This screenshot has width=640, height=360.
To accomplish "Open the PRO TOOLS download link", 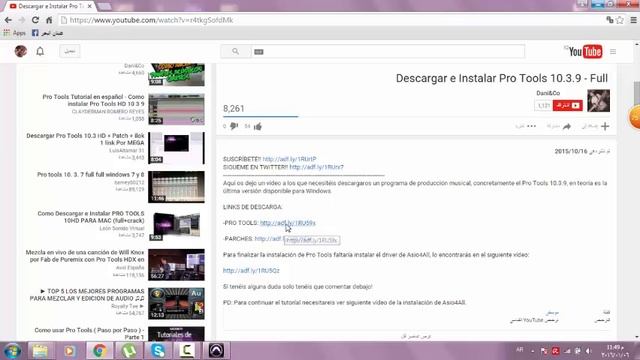I will click(x=288, y=223).
